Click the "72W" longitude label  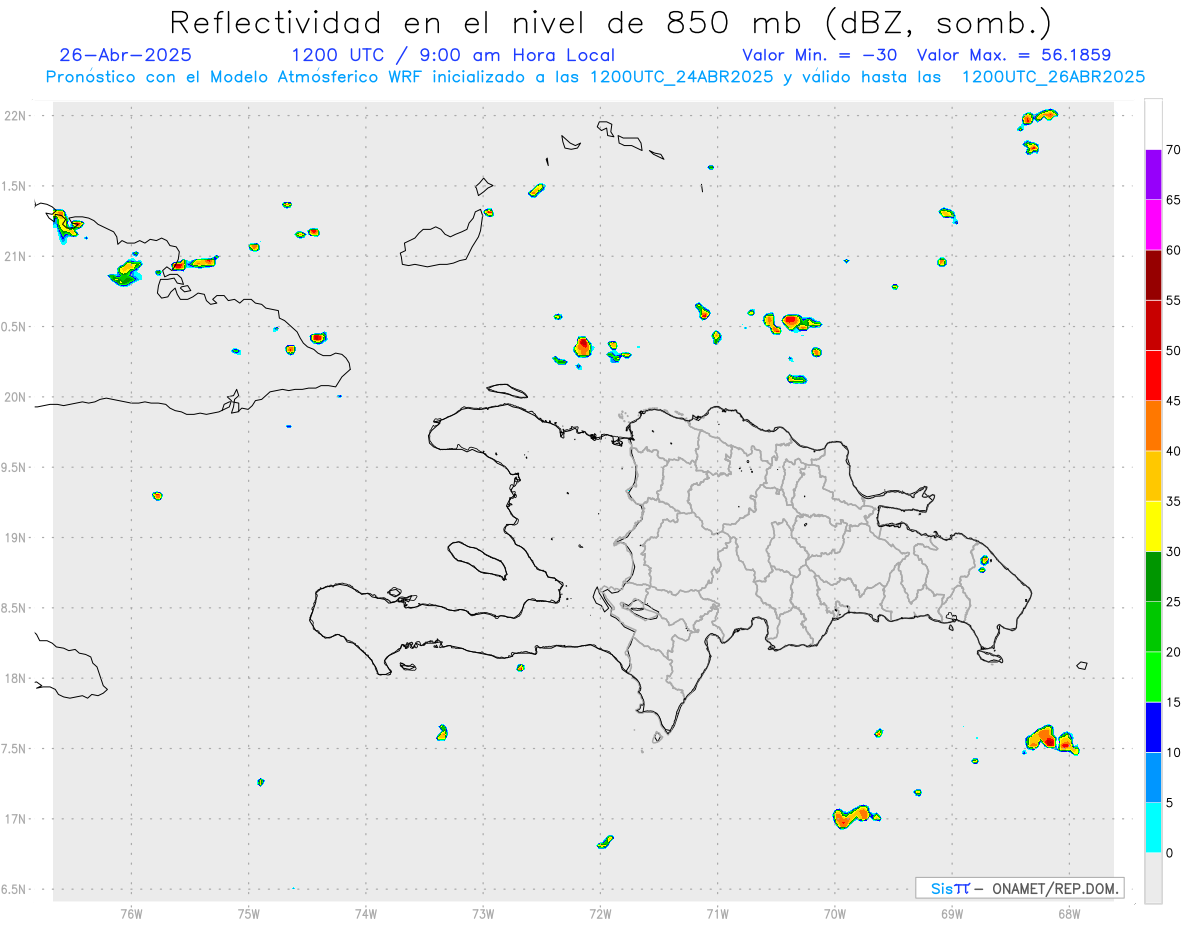pos(600,912)
